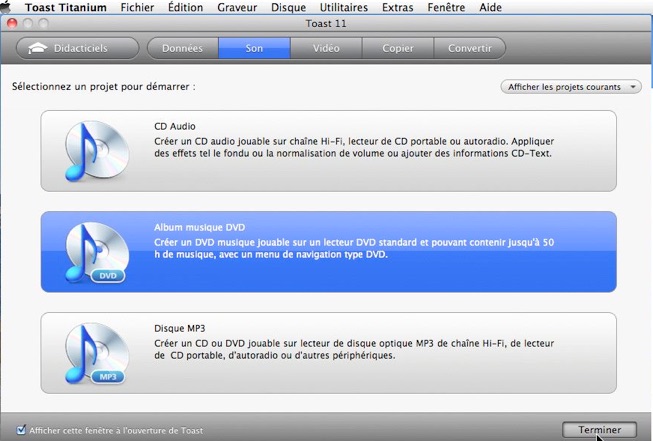The width and height of the screenshot is (653, 441).
Task: Click the Terminer button
Action: [x=599, y=429]
